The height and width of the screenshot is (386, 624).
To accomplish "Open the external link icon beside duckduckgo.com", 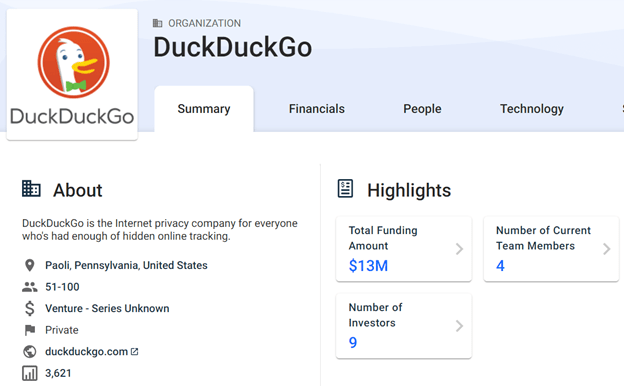I will click(135, 352).
